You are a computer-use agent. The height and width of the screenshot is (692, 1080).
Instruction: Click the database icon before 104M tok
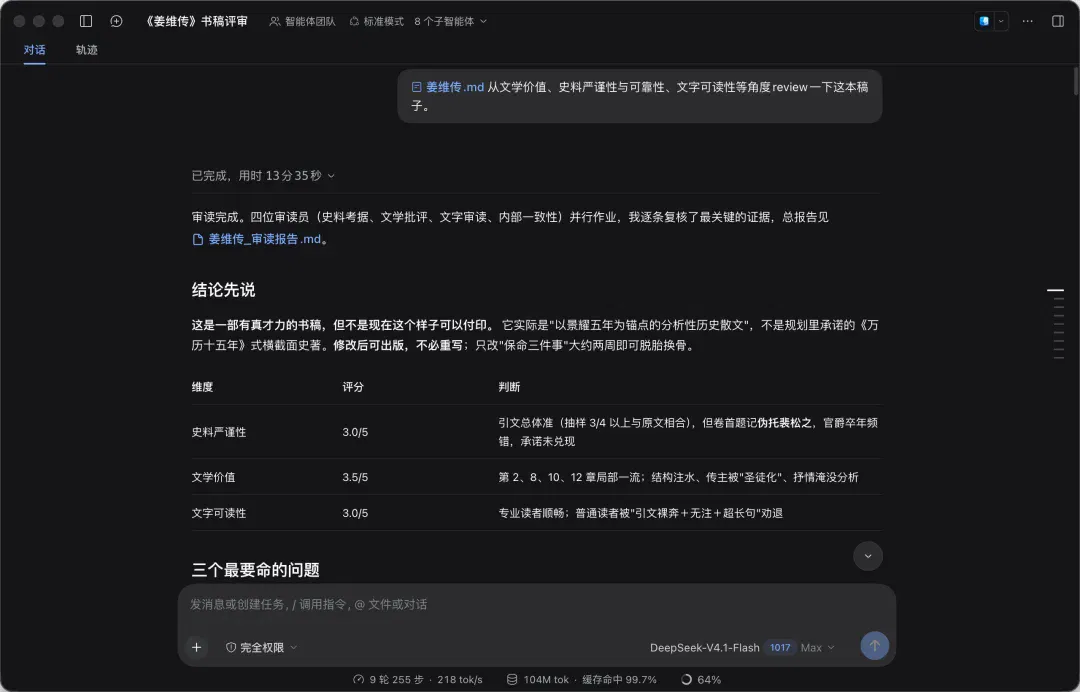[512, 680]
